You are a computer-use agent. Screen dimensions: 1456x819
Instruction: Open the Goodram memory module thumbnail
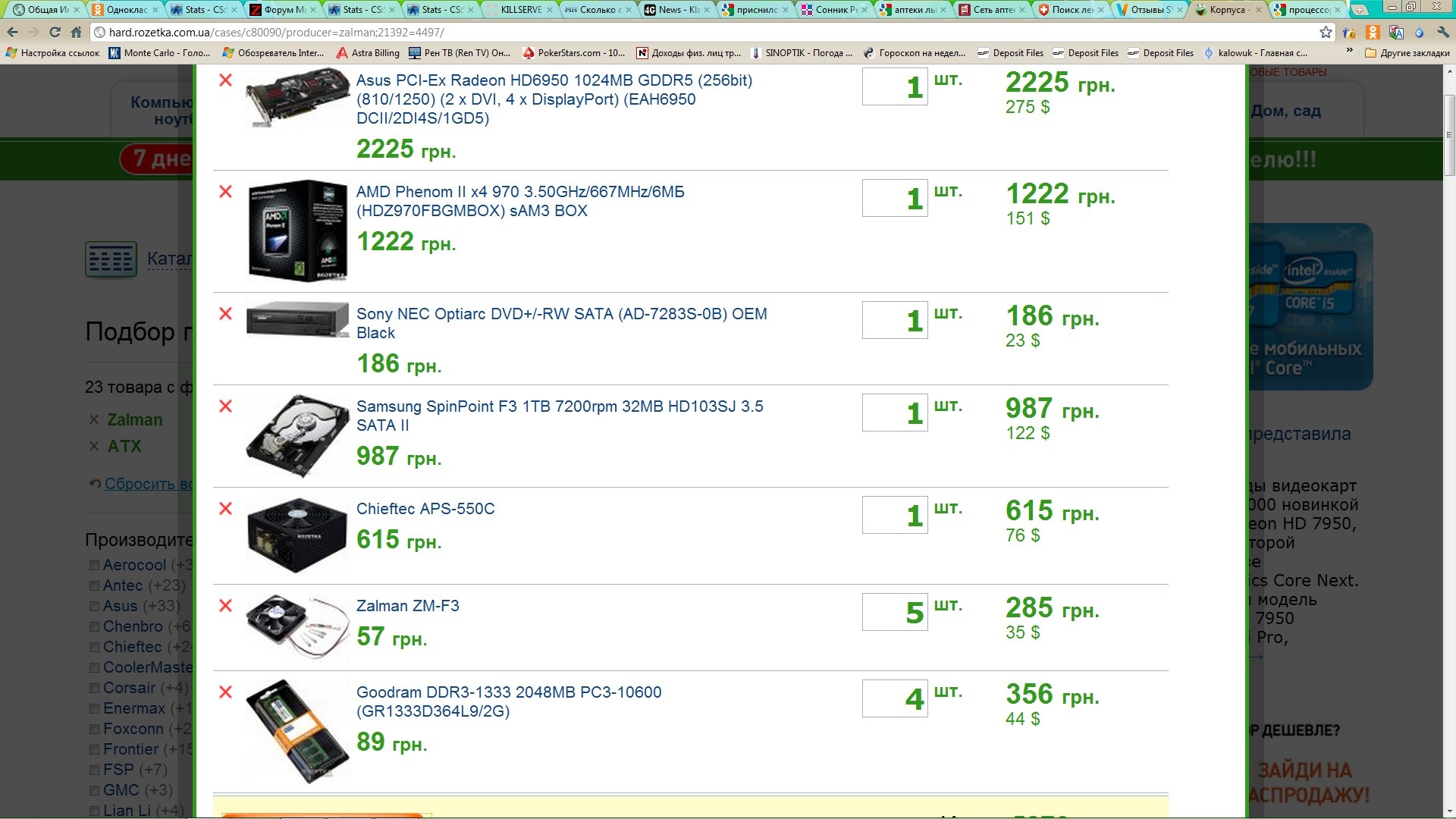[298, 731]
